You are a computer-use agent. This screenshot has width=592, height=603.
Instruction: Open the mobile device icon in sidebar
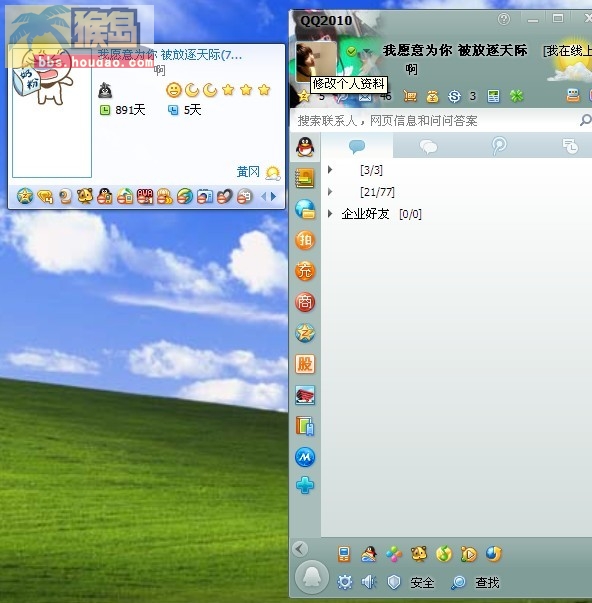[305, 426]
